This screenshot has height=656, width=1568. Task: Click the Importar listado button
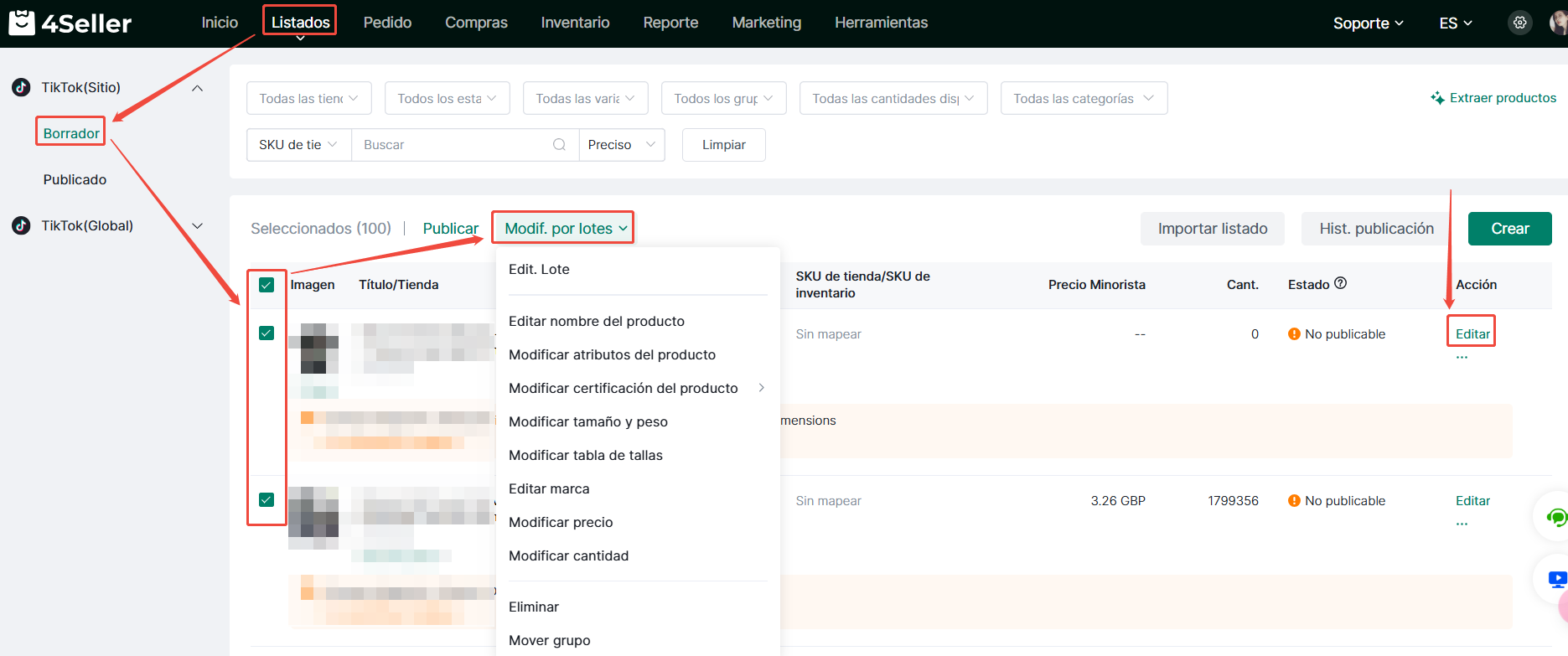tap(1212, 229)
